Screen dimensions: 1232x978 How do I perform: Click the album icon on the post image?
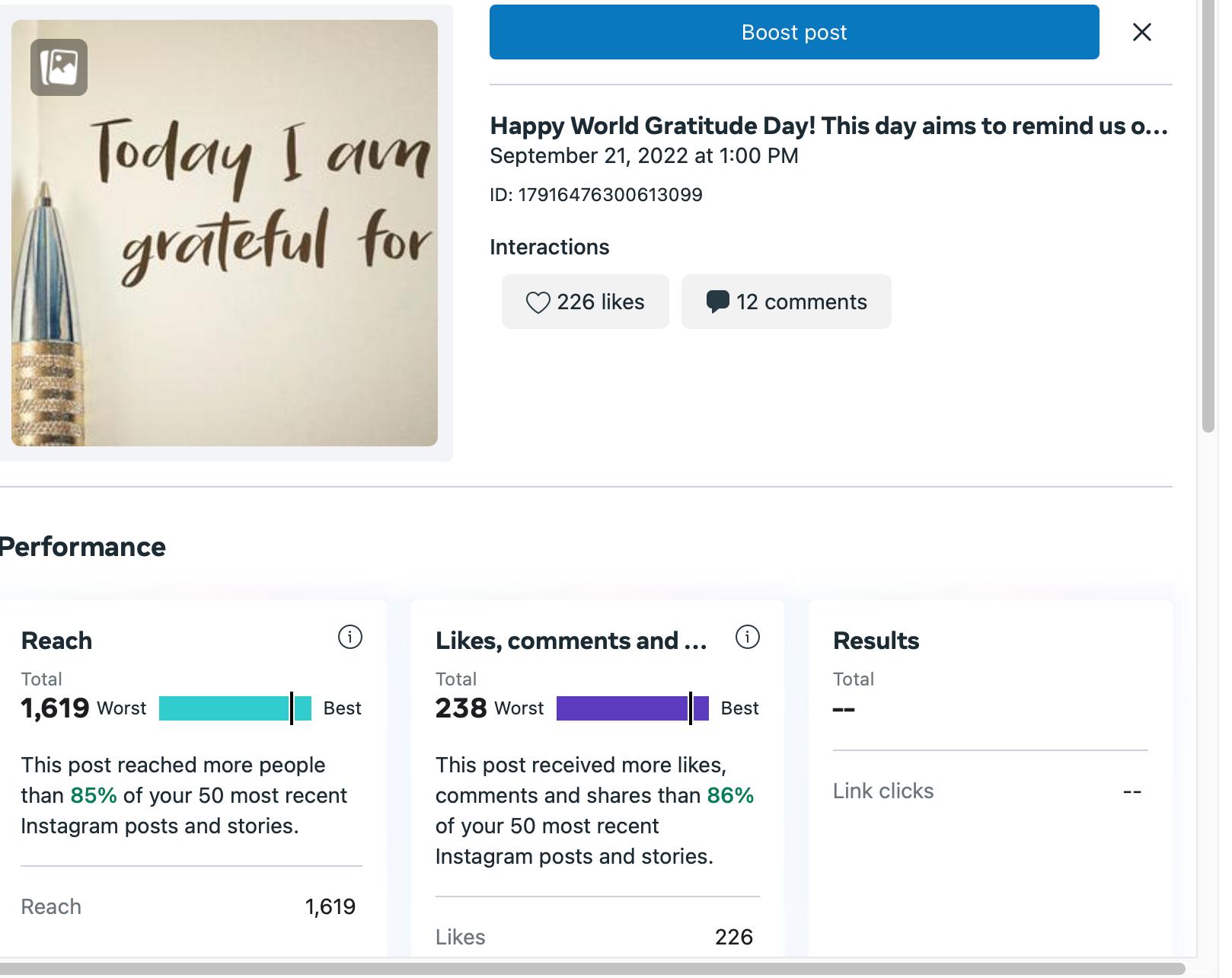tap(59, 67)
